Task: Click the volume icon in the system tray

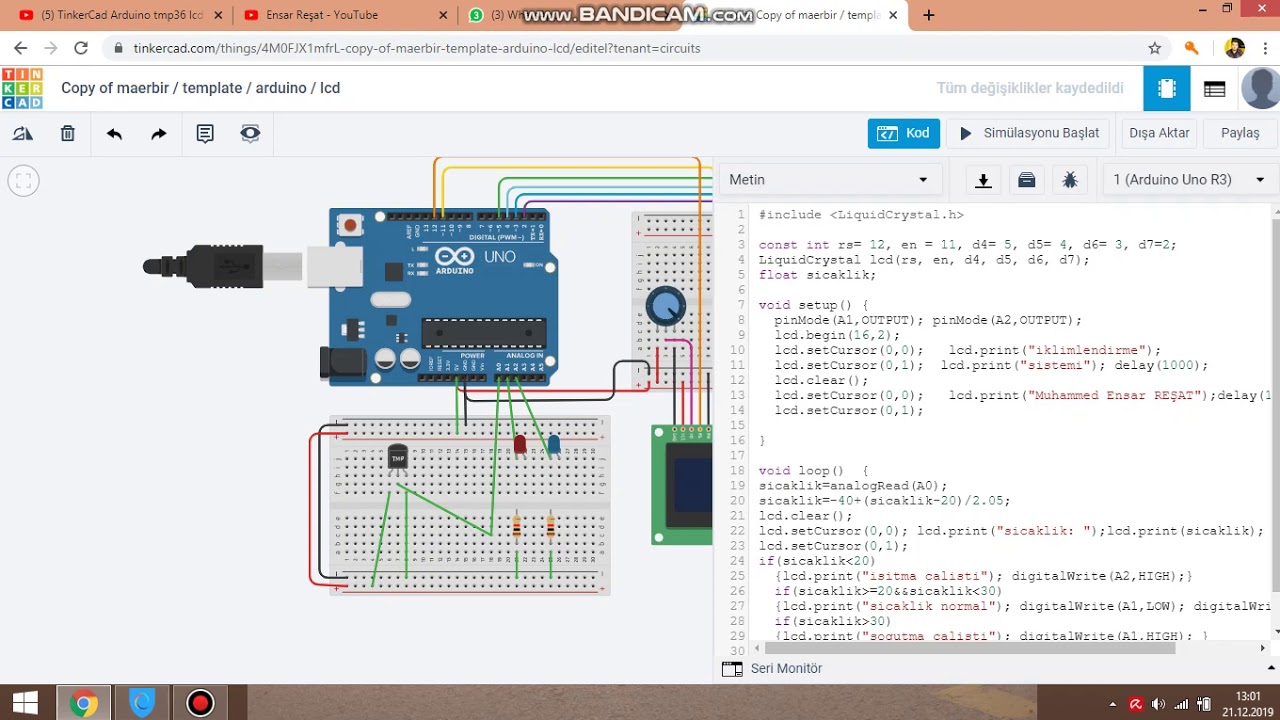Action: tap(1158, 704)
